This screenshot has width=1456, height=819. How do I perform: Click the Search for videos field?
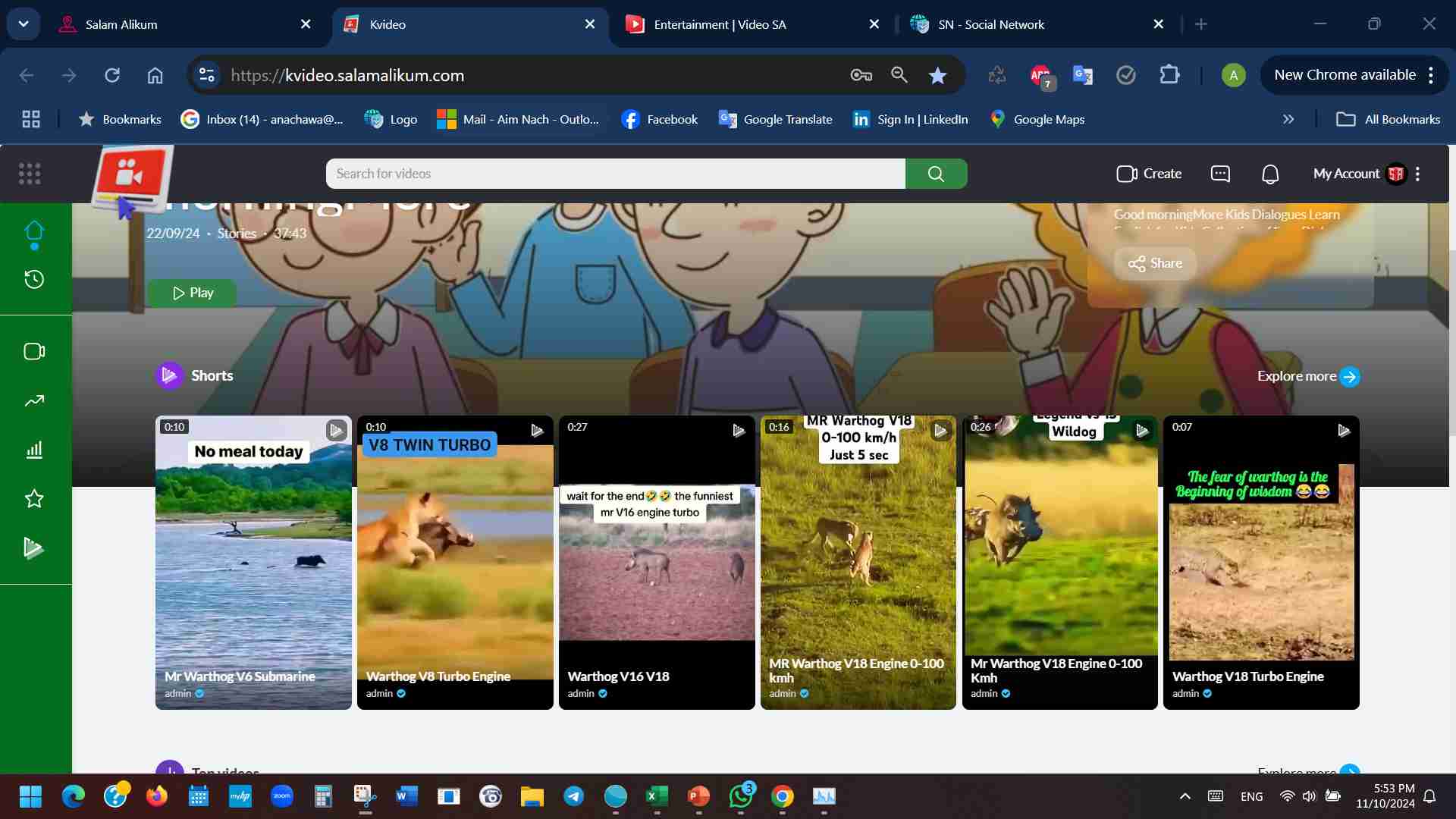[615, 174]
